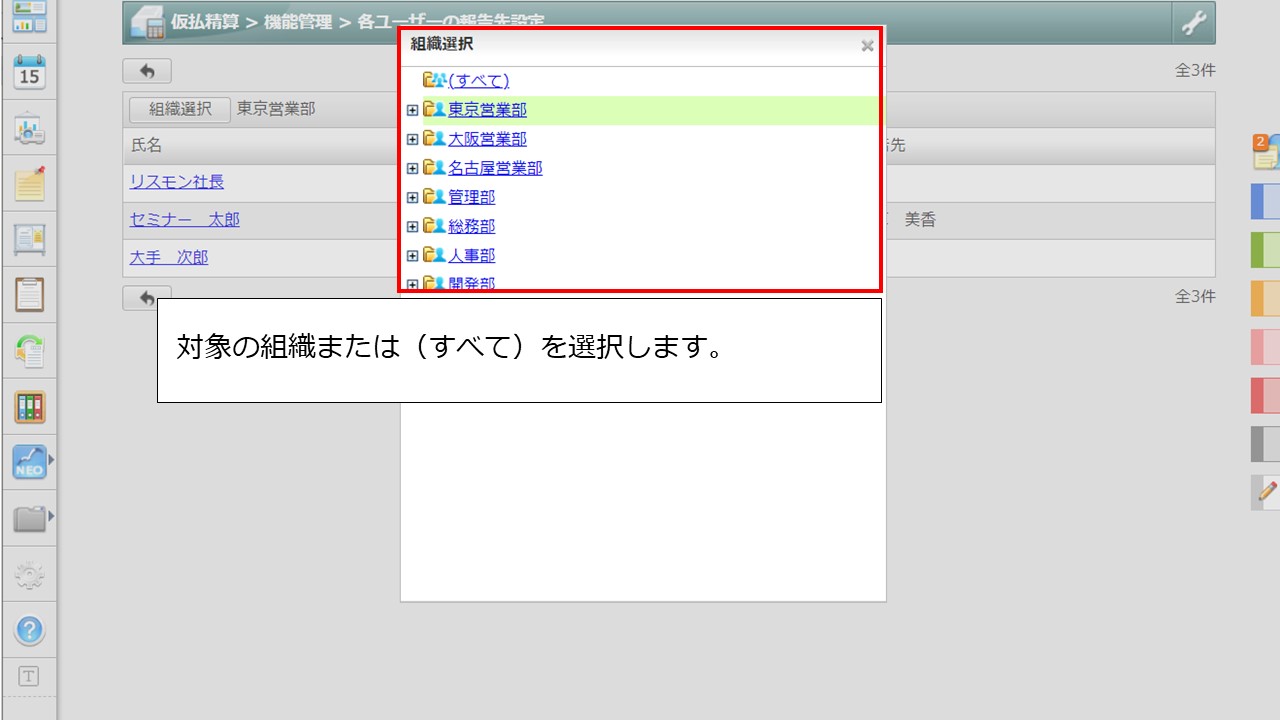1280x720 pixels.
Task: Open the clipboard icon in sidebar
Action: (x=29, y=296)
